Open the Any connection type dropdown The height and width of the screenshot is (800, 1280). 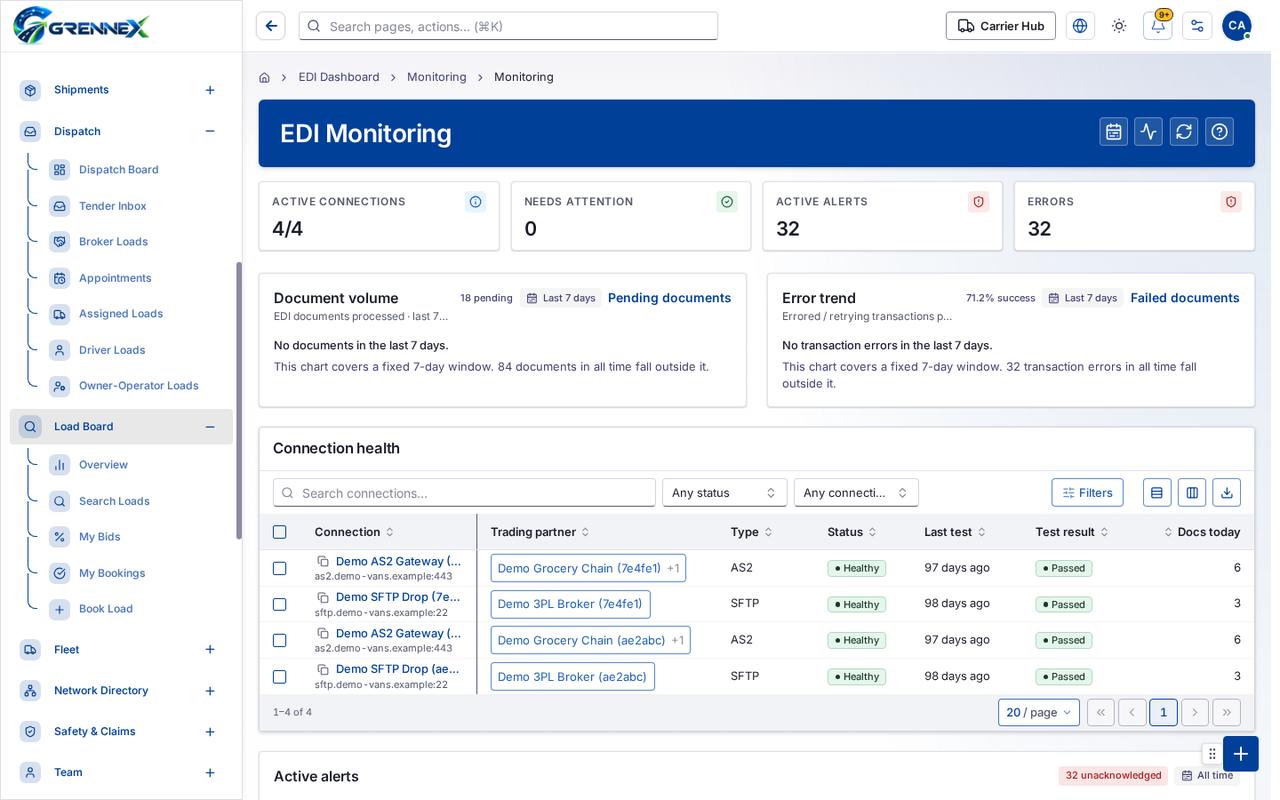tap(856, 493)
